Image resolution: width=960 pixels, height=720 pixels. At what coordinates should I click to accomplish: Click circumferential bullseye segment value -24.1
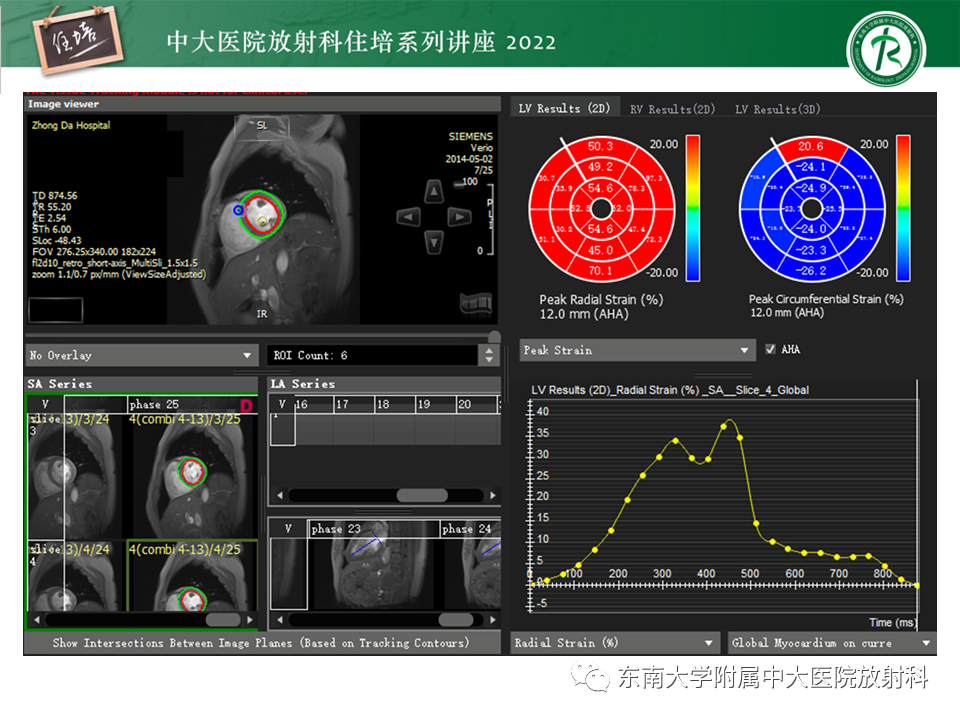(810, 167)
